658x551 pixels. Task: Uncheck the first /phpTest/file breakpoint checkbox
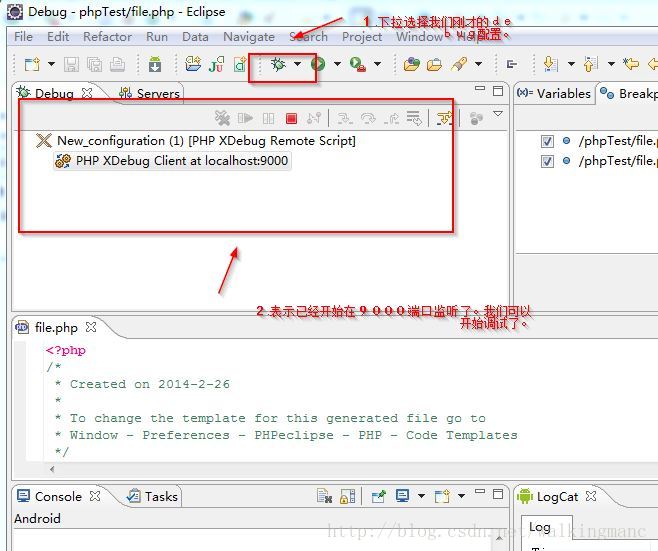tap(547, 141)
